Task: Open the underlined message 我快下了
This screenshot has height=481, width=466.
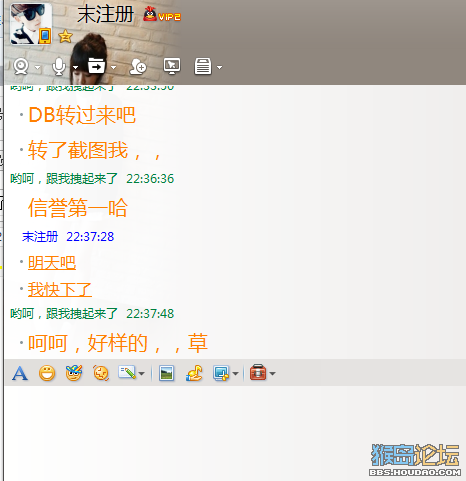Action: point(60,289)
